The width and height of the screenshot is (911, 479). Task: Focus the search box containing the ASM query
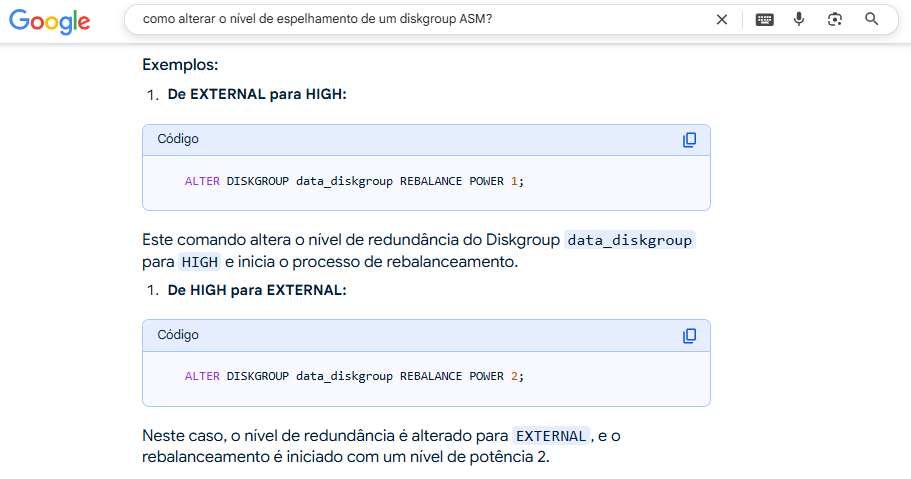pos(420,19)
